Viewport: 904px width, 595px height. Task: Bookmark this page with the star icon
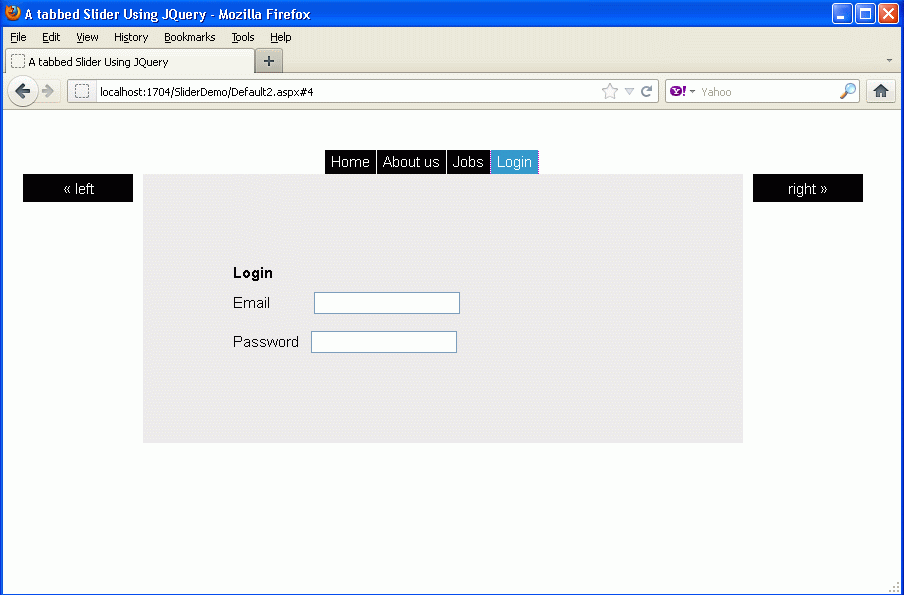tap(609, 91)
